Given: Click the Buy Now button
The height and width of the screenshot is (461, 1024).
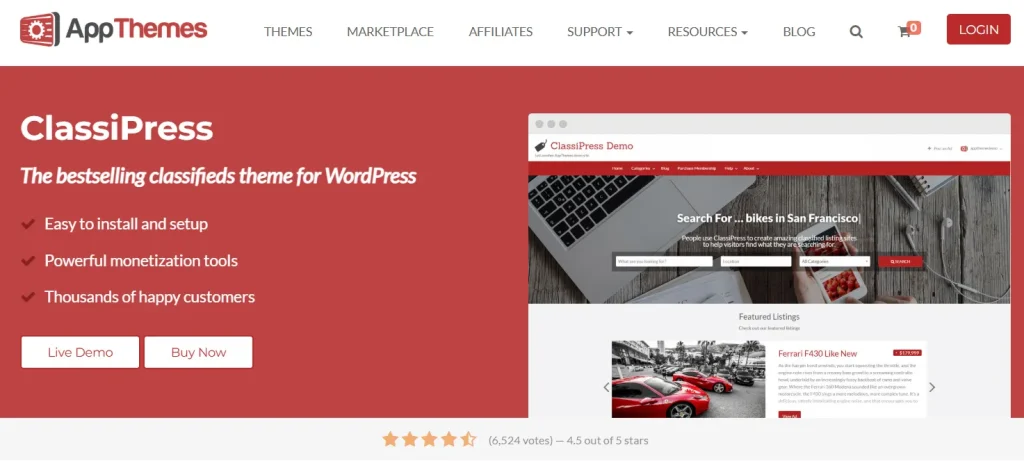Looking at the screenshot, I should pos(199,353).
